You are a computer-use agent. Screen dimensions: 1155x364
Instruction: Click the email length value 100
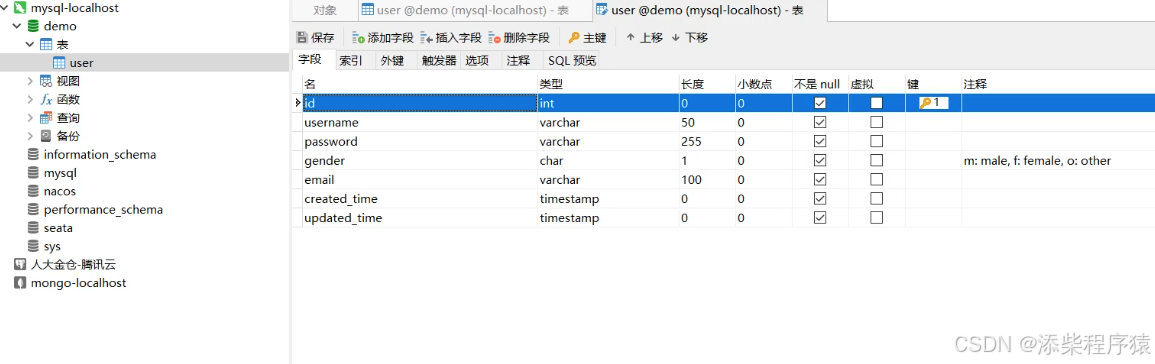click(691, 180)
